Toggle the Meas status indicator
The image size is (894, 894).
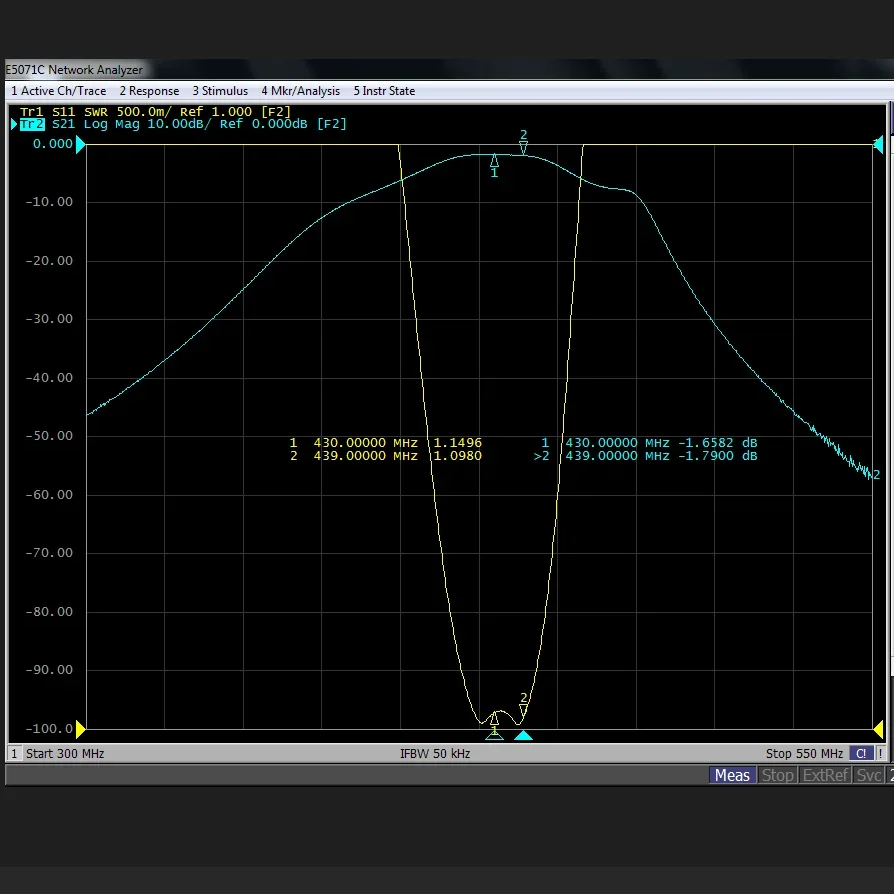(x=732, y=775)
